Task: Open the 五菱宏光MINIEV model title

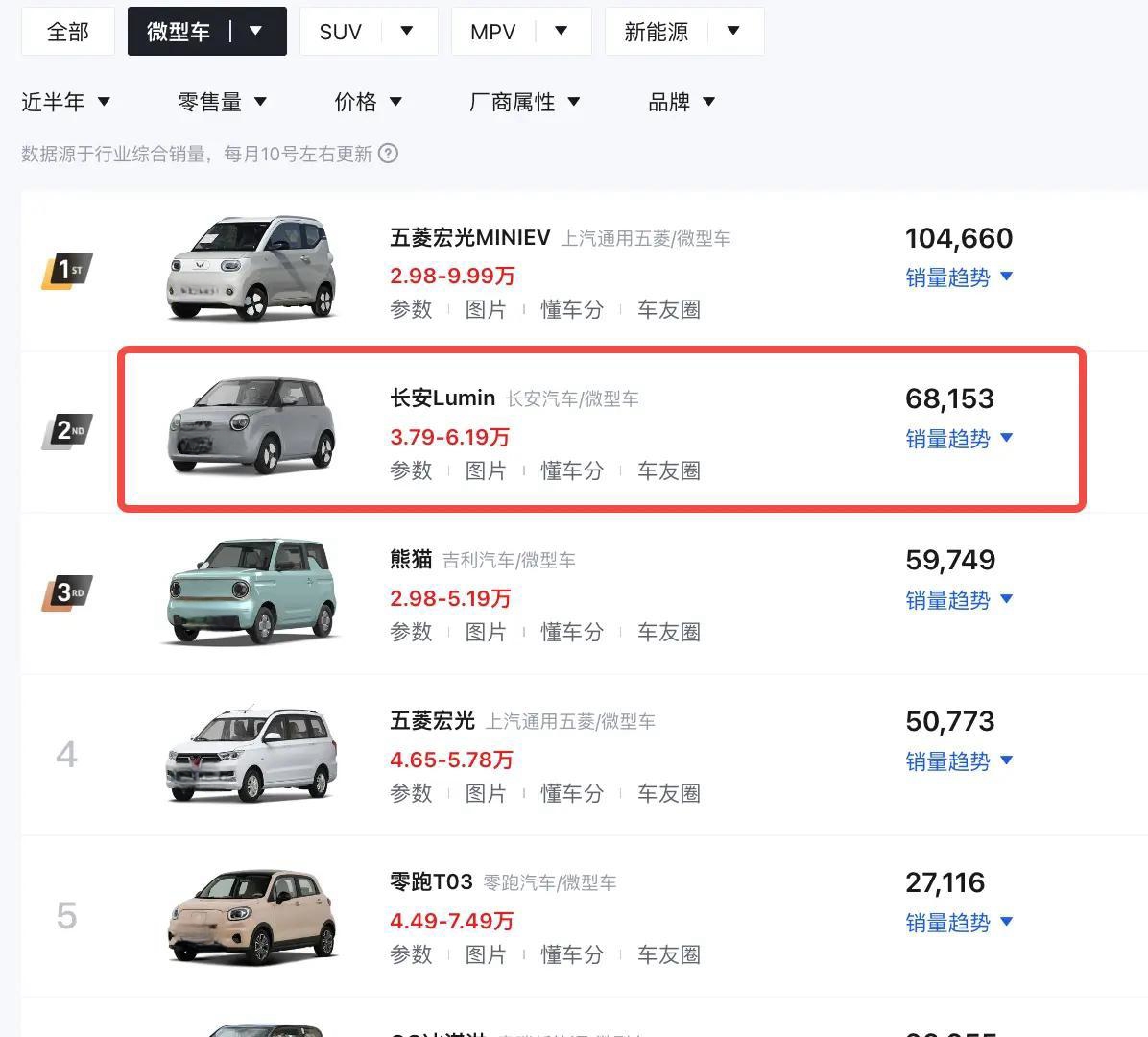Action: coord(470,237)
